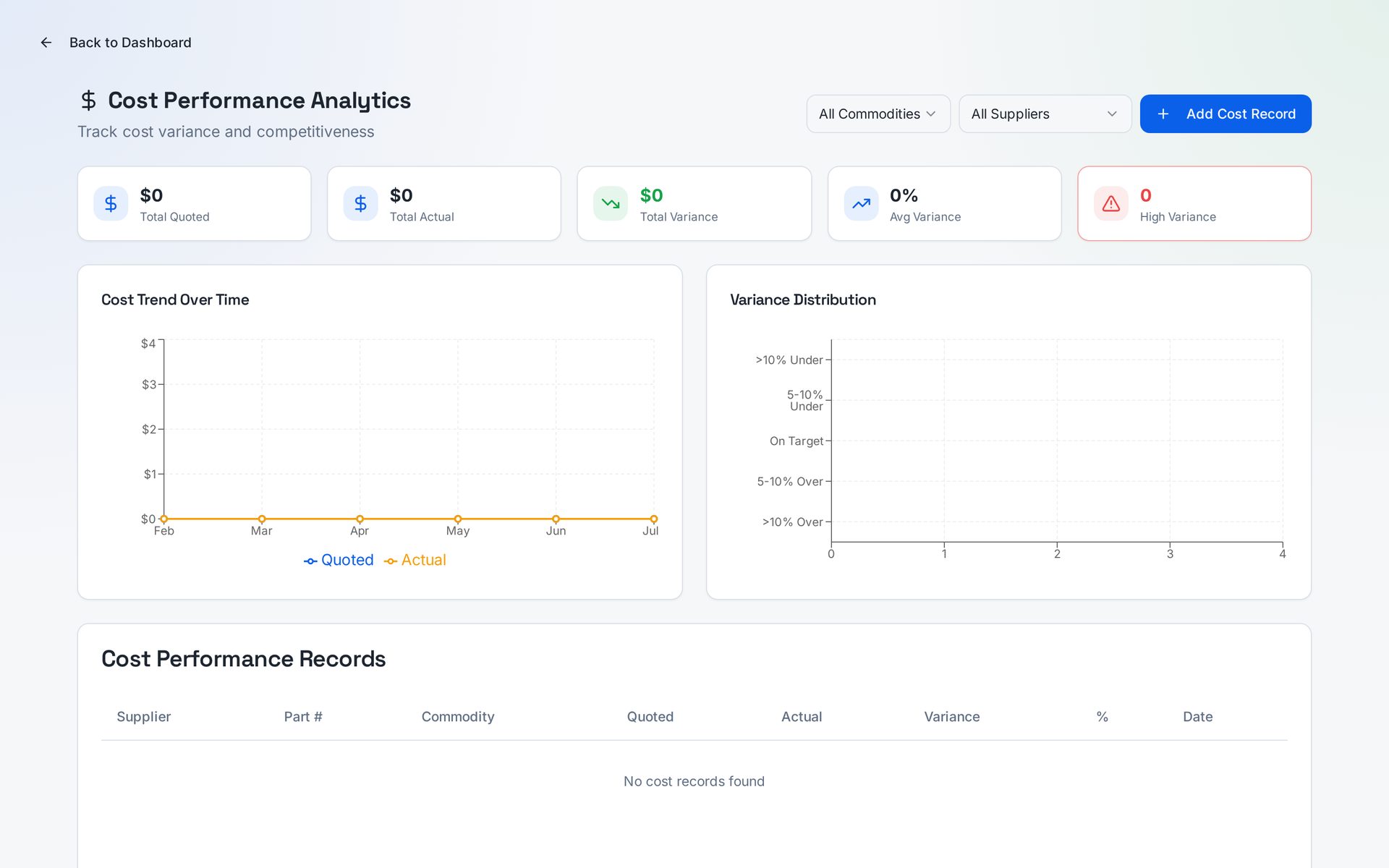Click the Avg Variance trending-up icon
Image resolution: width=1389 pixels, height=868 pixels.
pos(861,204)
